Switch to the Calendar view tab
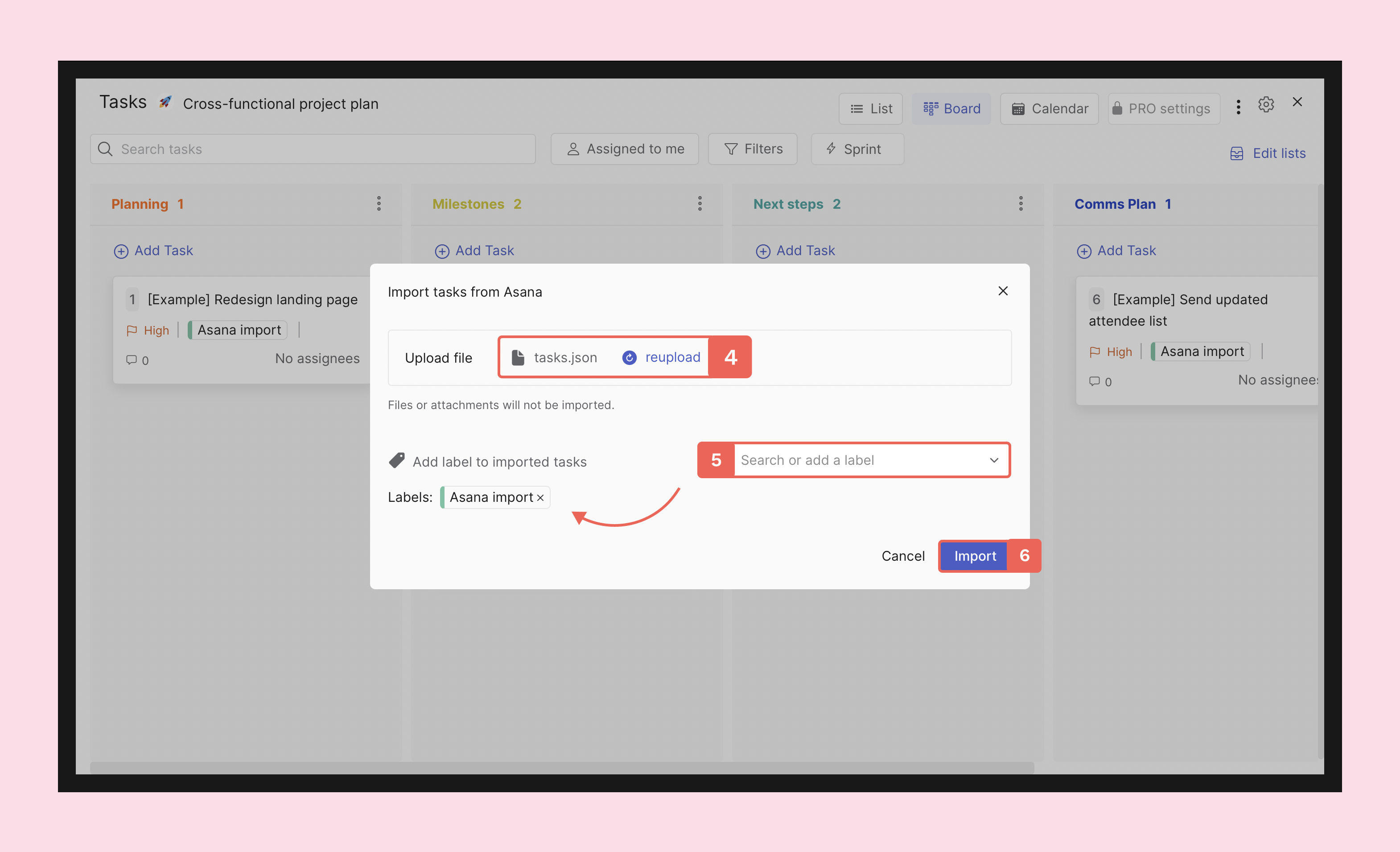Viewport: 1400px width, 852px height. click(x=1049, y=108)
